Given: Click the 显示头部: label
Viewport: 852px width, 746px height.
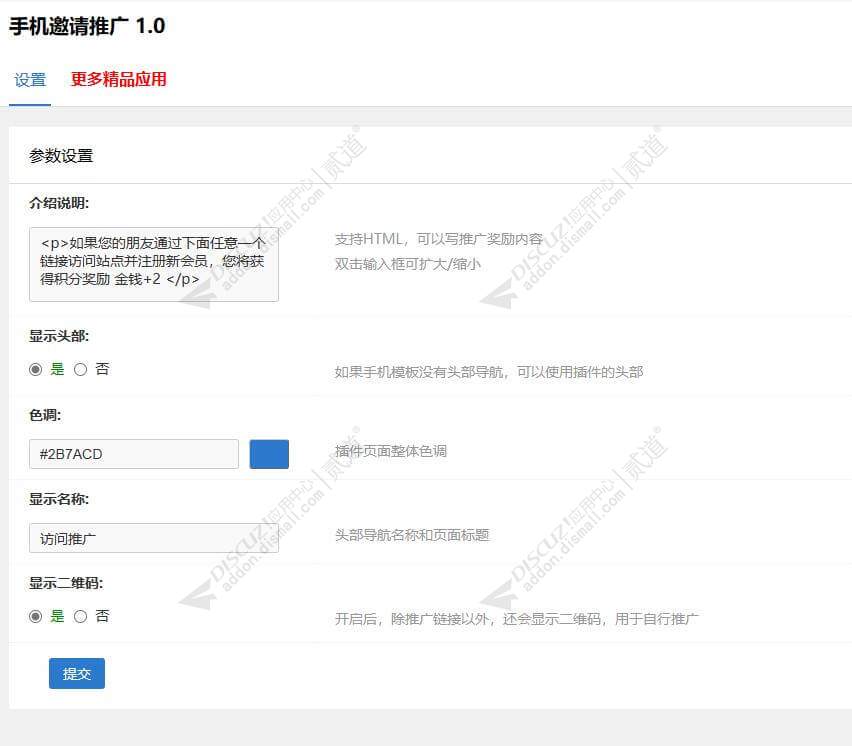Looking at the screenshot, I should 59,336.
